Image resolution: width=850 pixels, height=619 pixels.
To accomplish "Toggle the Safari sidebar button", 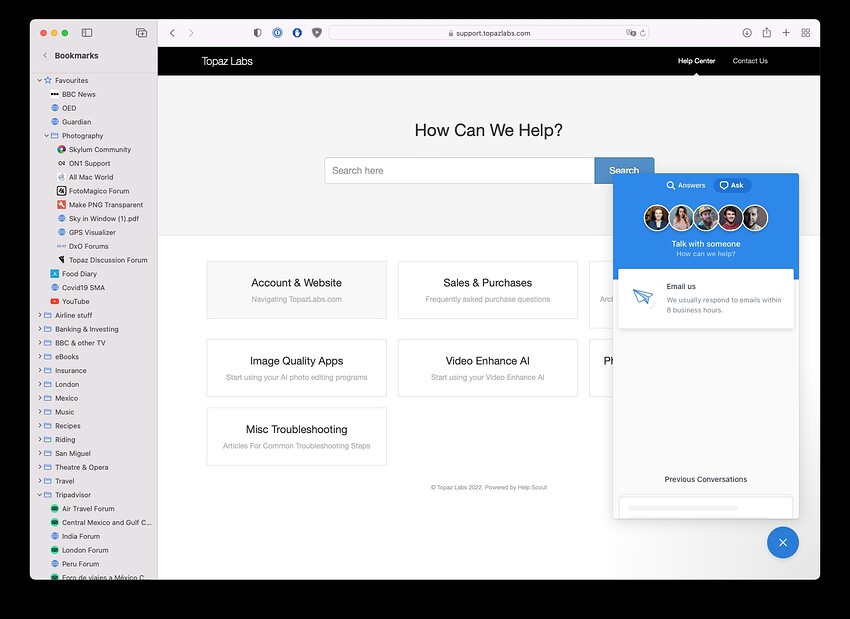I will pyautogui.click(x=87, y=33).
